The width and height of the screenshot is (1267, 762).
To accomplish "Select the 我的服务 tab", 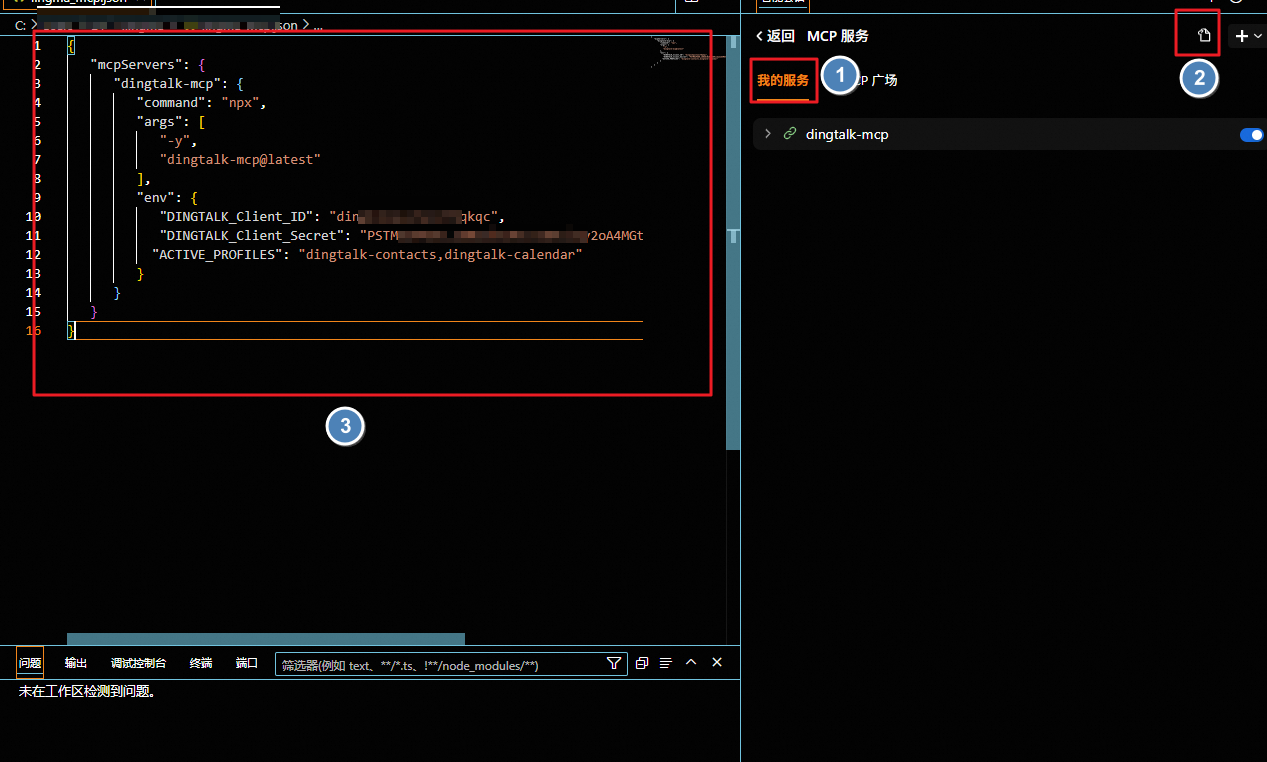I will (783, 80).
